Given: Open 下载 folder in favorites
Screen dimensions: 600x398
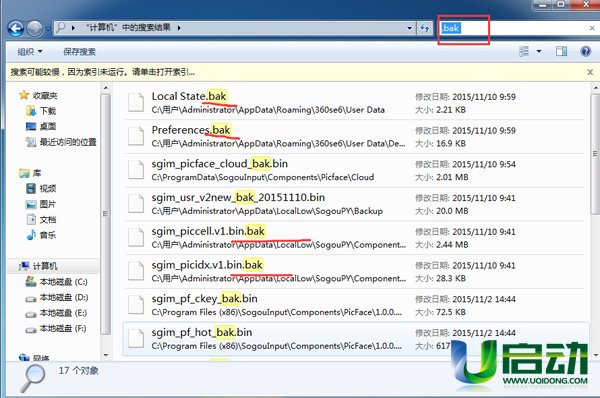Looking at the screenshot, I should click(x=41, y=111).
